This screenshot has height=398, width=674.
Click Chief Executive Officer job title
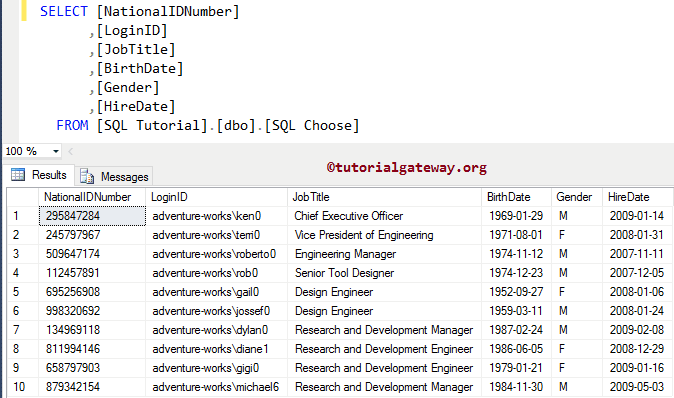(x=384, y=216)
